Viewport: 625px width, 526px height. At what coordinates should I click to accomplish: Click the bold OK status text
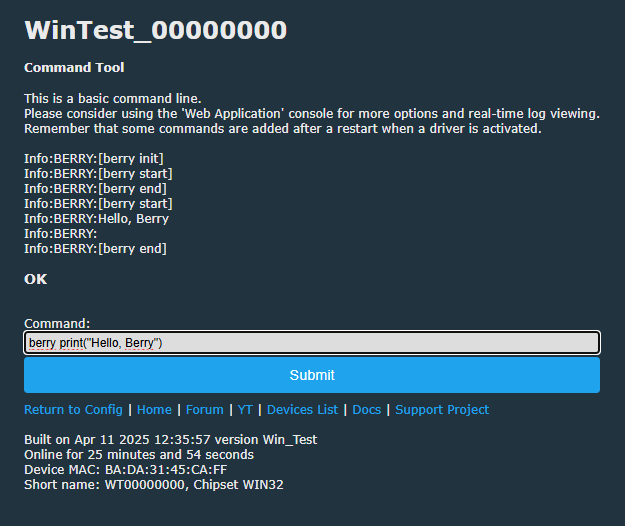point(35,279)
